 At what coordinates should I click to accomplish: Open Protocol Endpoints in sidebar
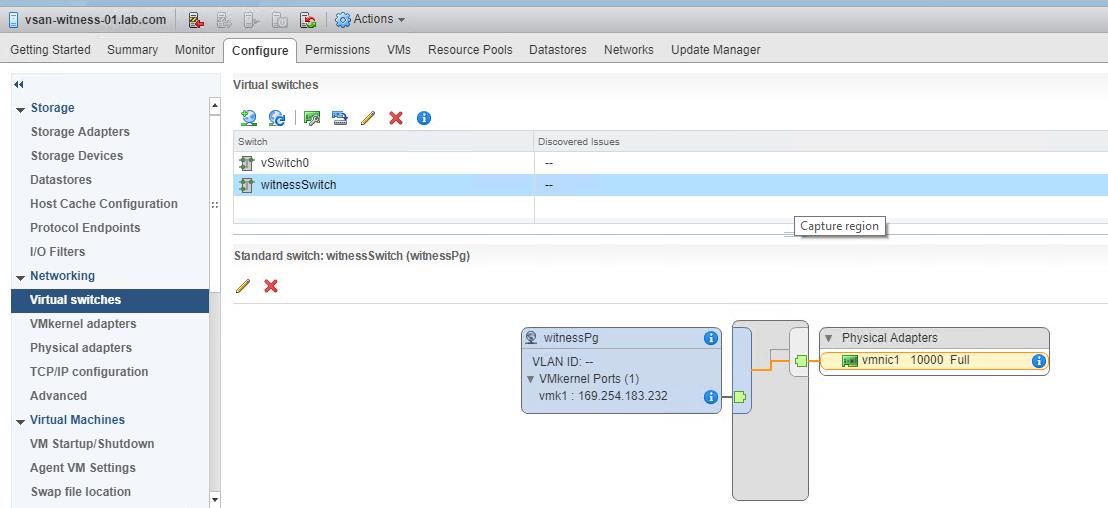85,228
